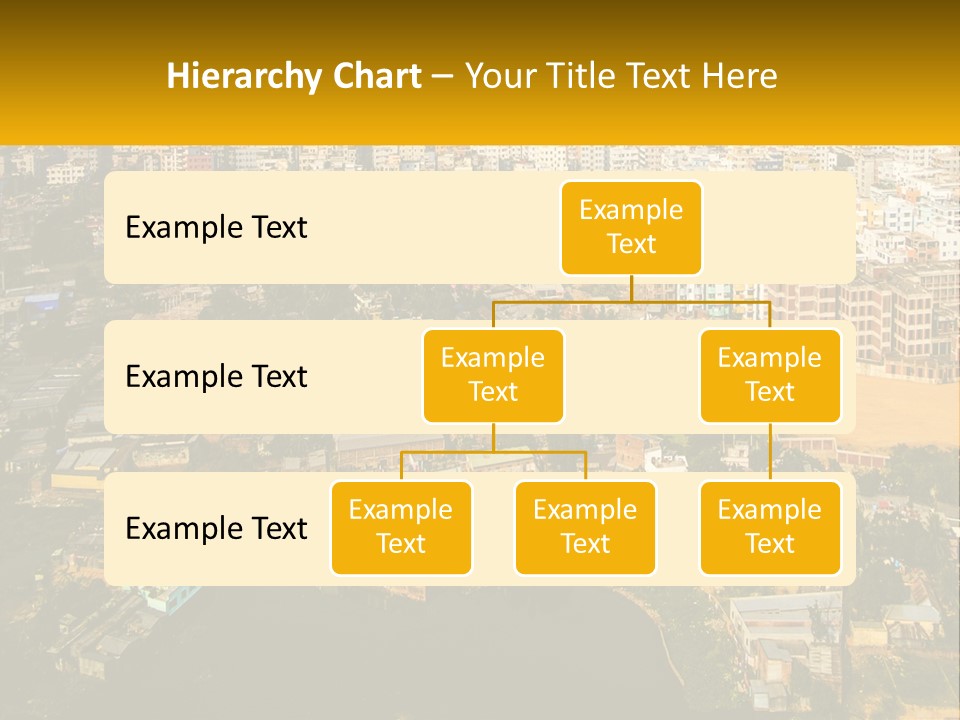960x720 pixels.
Task: Select the first row's "Example Text" label
Action: 216,227
